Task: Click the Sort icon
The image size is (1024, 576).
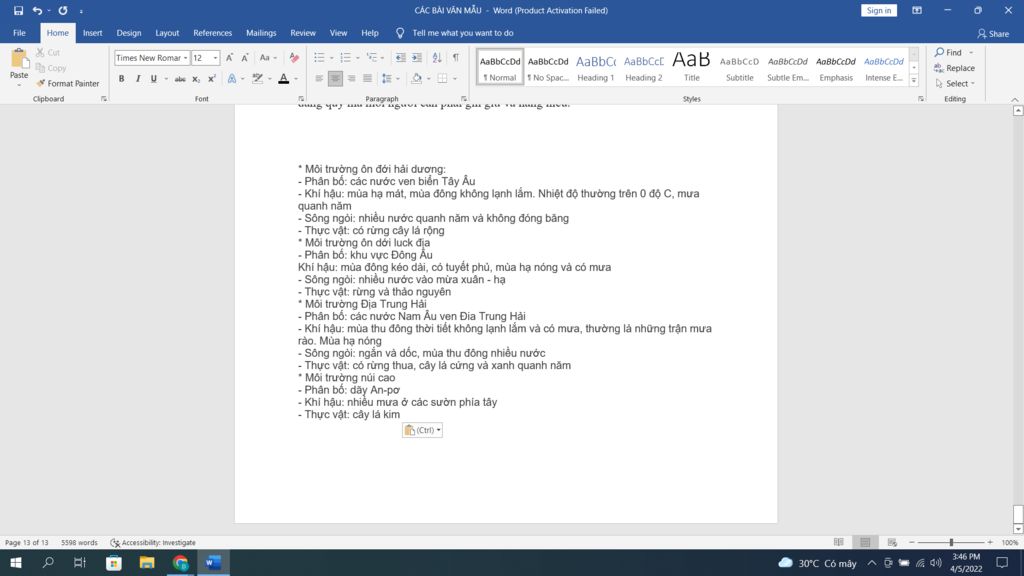Action: [437, 58]
